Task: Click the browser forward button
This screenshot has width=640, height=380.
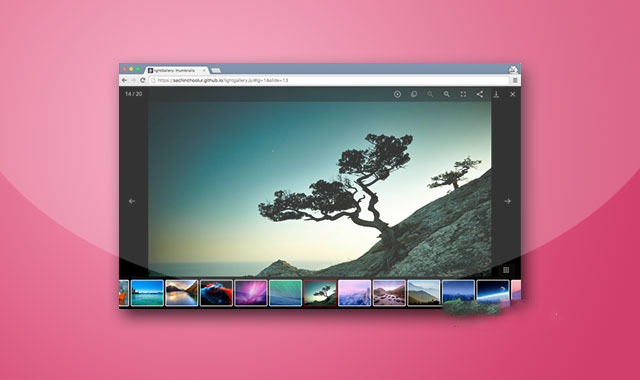Action: [x=133, y=80]
